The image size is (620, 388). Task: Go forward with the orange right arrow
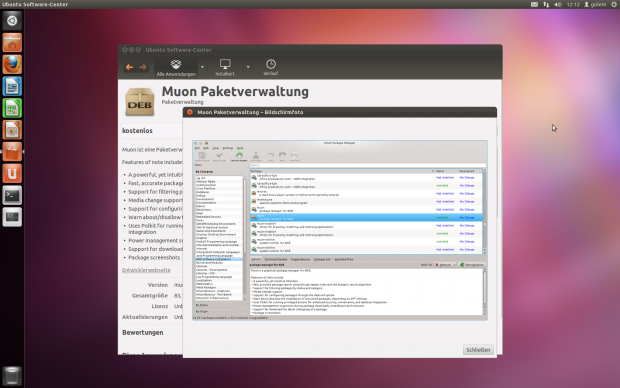[x=143, y=67]
